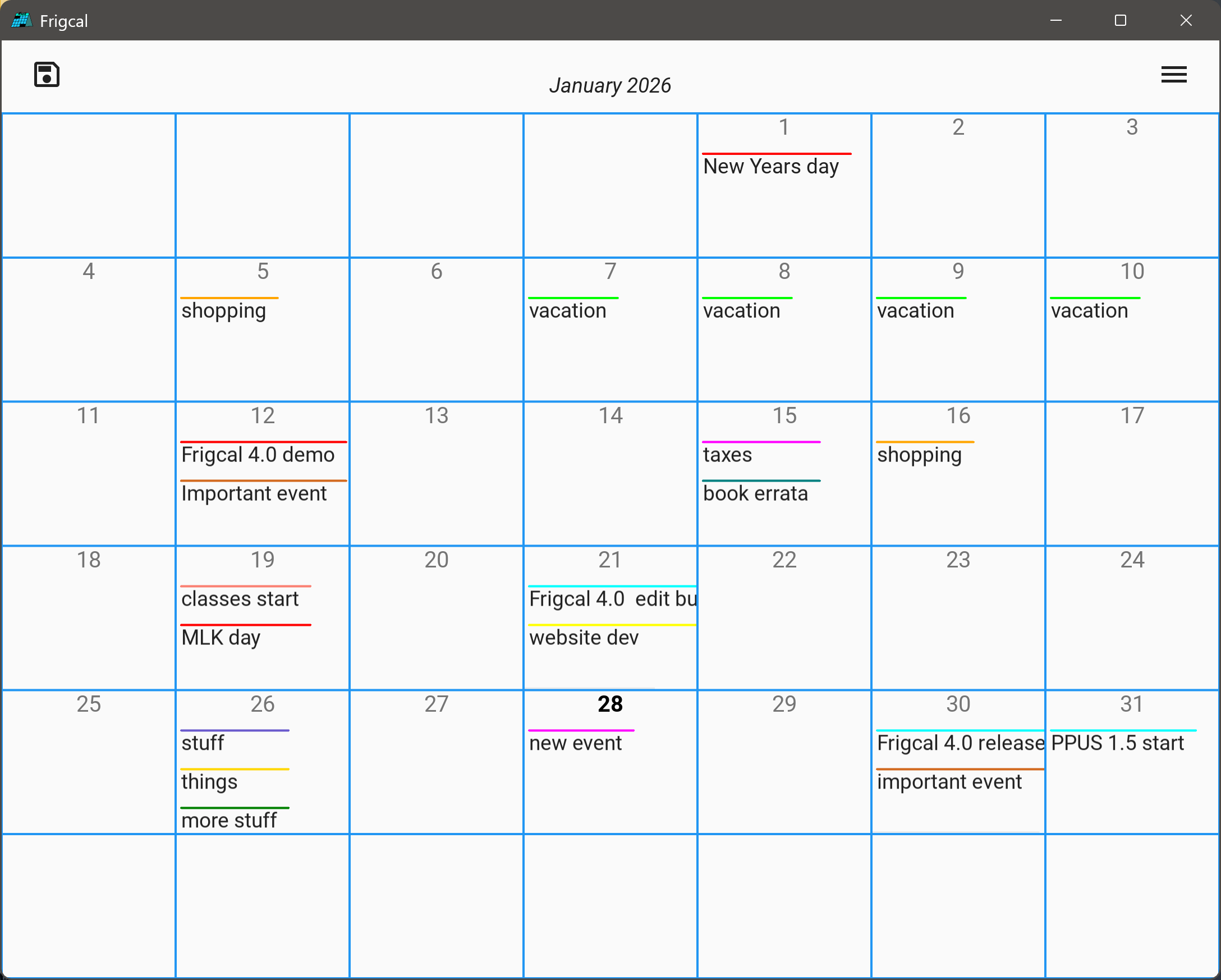The height and width of the screenshot is (980, 1221).
Task: Click the day number 10
Action: 1132,271
